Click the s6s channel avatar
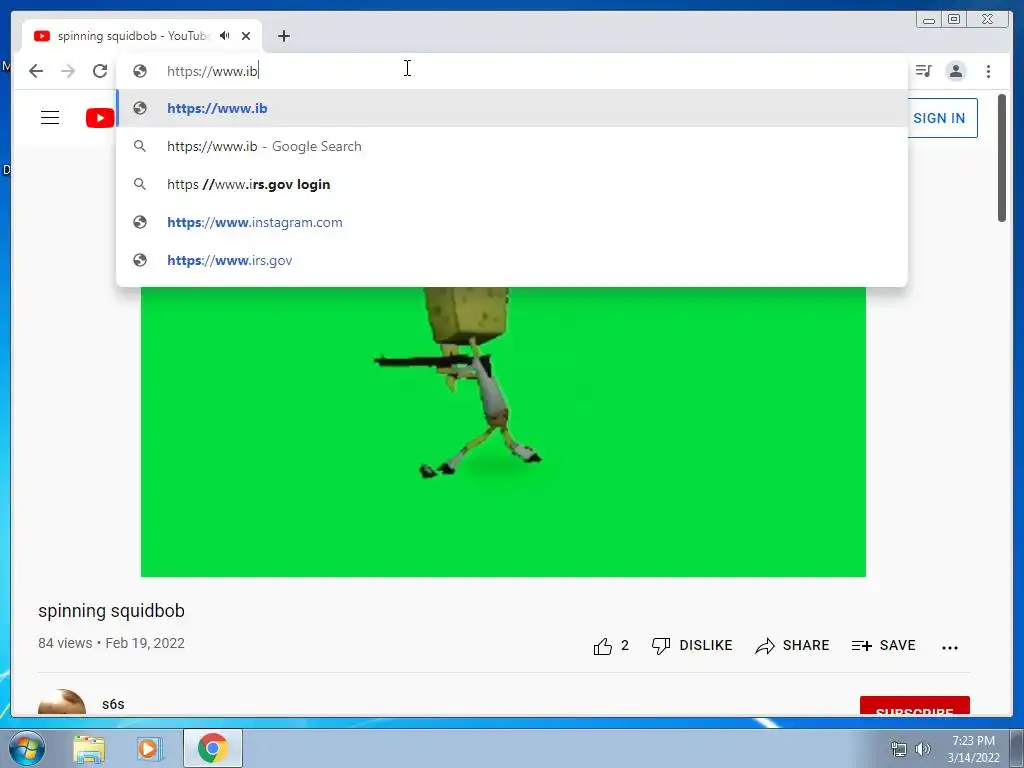 [62, 702]
